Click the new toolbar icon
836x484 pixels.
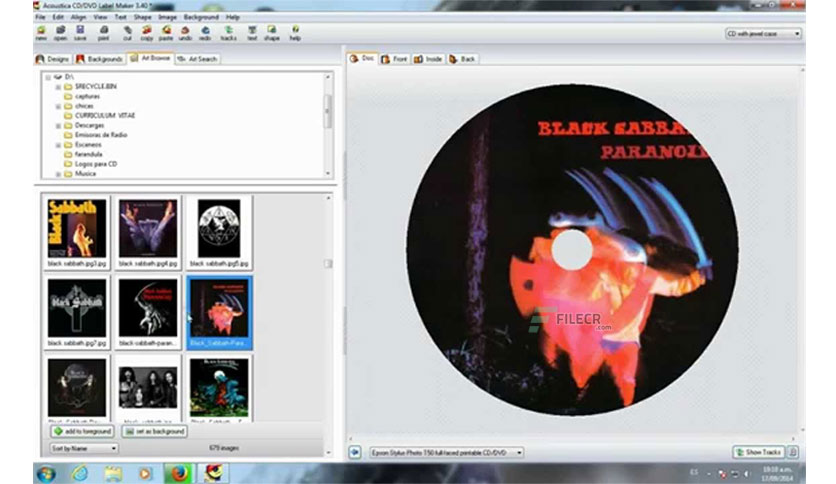(41, 33)
